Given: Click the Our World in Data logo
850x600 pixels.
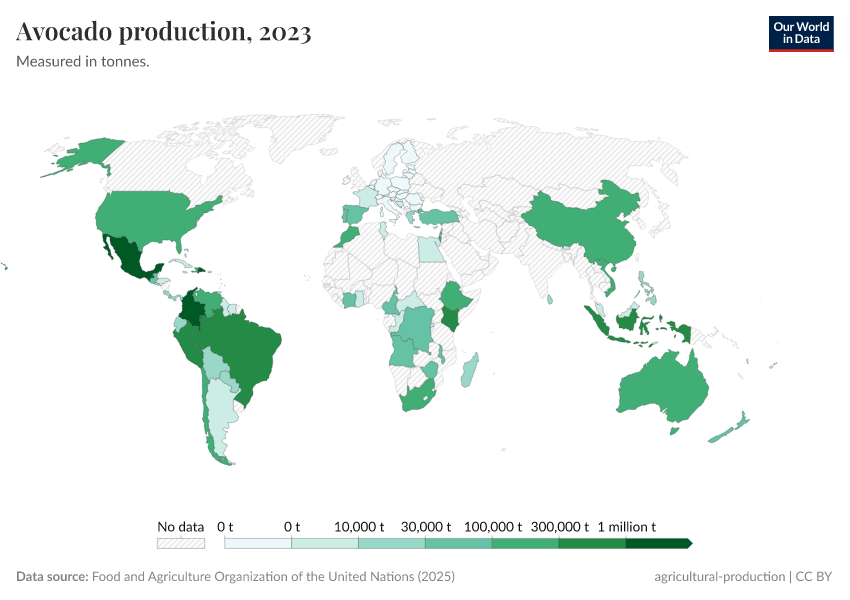Looking at the screenshot, I should point(801,32).
